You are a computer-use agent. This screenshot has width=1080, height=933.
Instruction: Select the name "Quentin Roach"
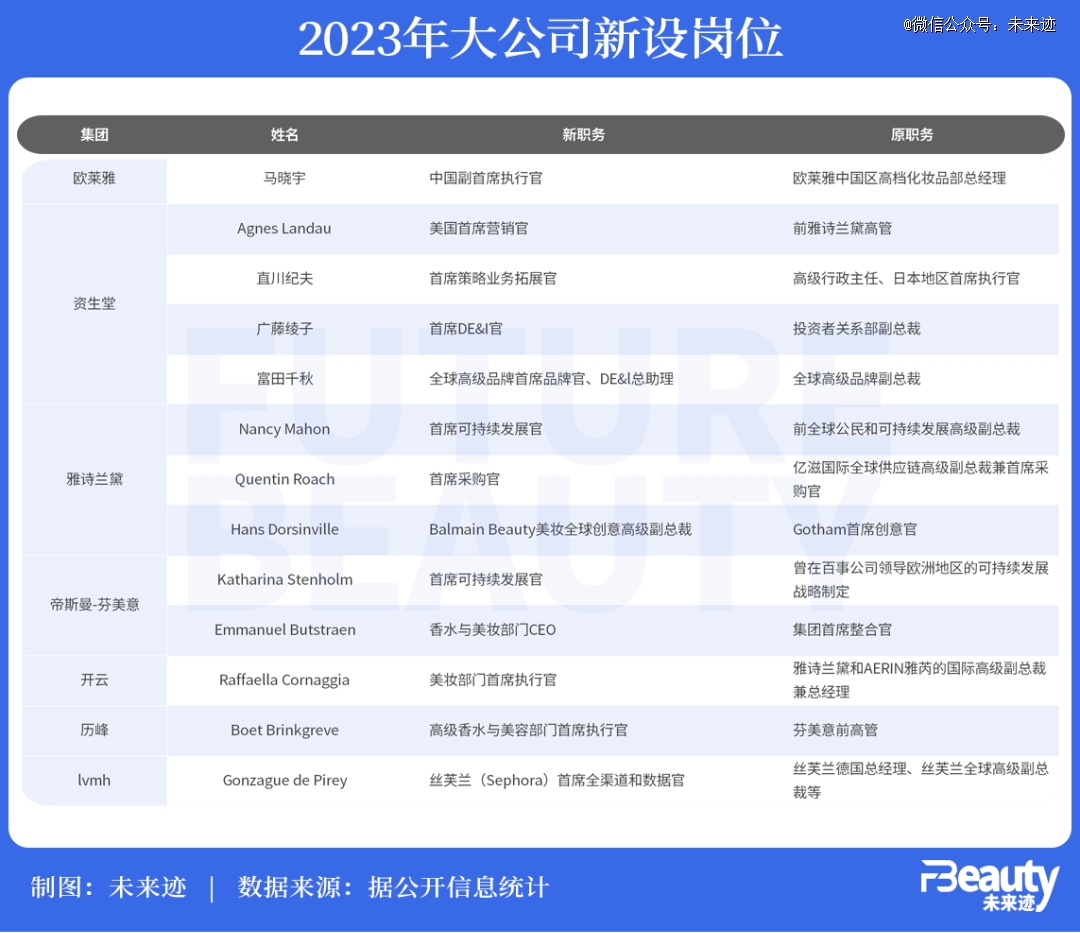coord(284,479)
